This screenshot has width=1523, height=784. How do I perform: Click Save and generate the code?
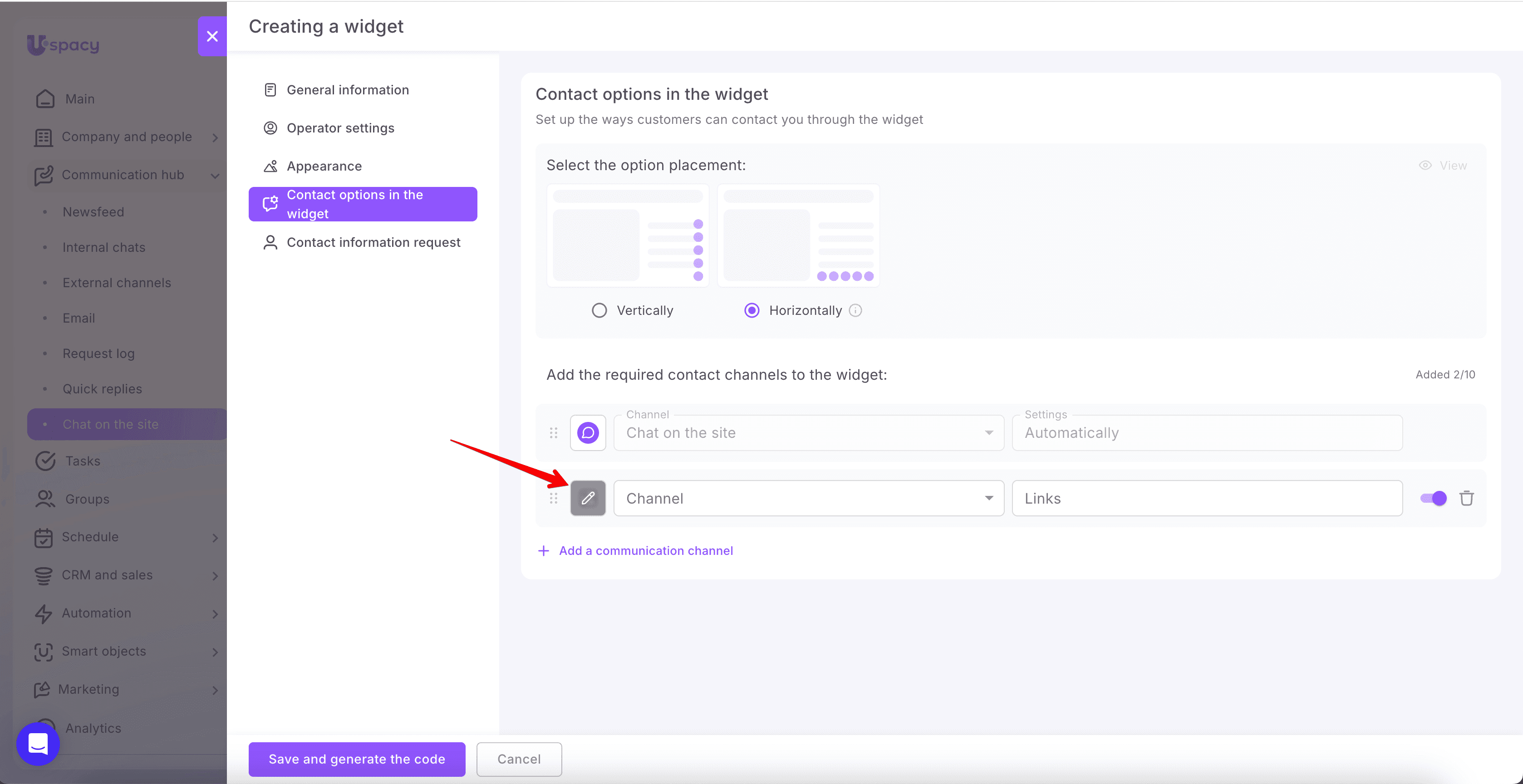[x=357, y=759]
